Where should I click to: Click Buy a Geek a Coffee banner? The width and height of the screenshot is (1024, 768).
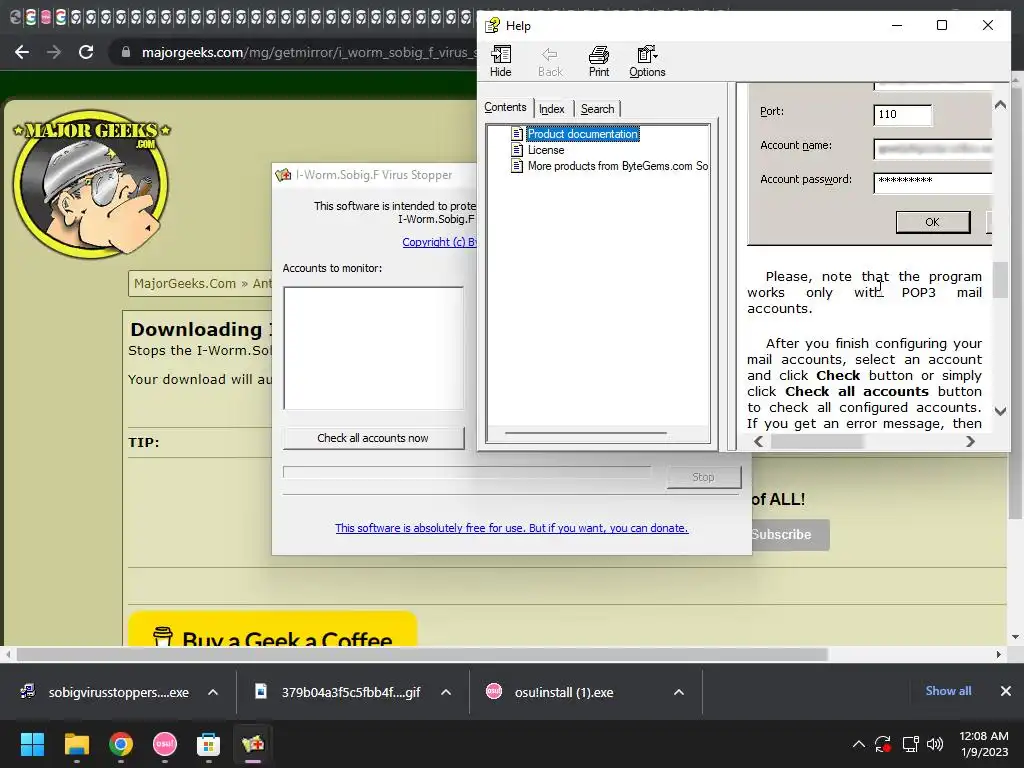click(x=272, y=630)
